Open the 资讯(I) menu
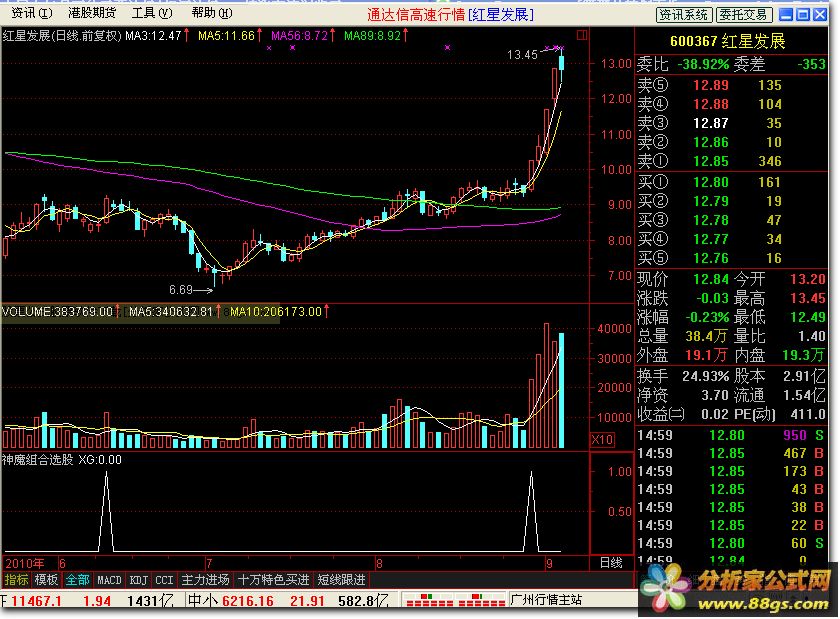 [x=31, y=13]
